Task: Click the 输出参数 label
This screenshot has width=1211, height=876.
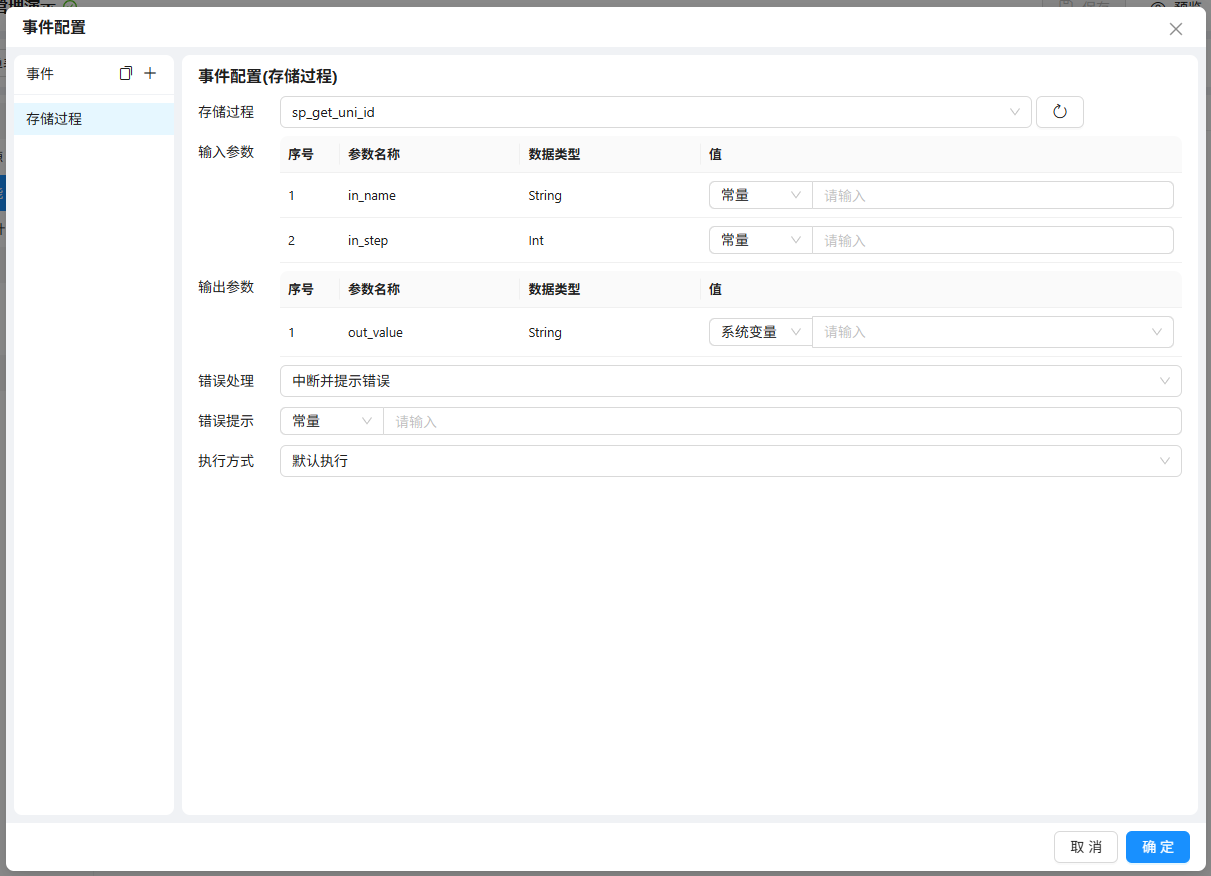Action: [226, 287]
